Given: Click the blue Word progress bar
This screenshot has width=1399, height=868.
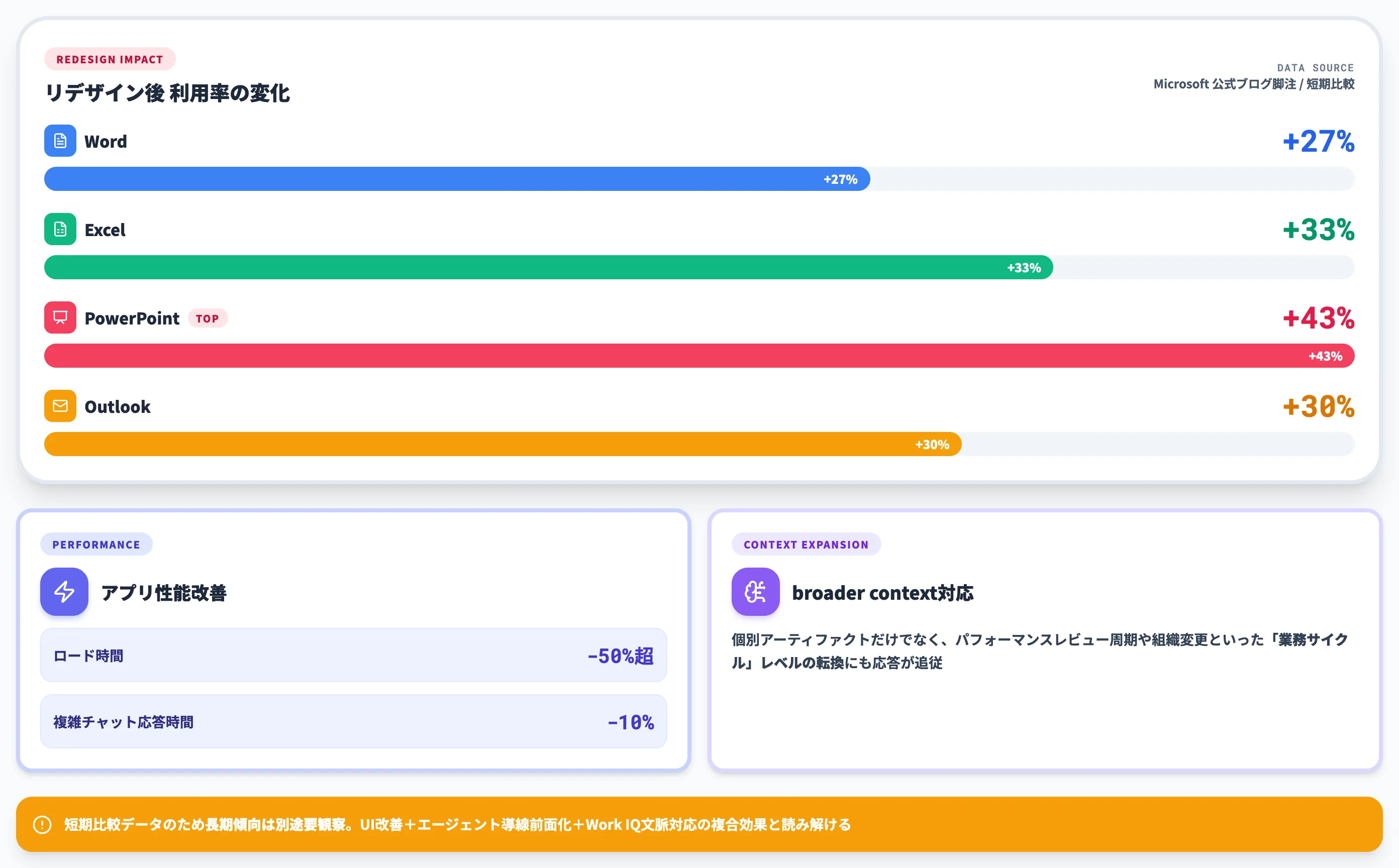Looking at the screenshot, I should coord(457,179).
